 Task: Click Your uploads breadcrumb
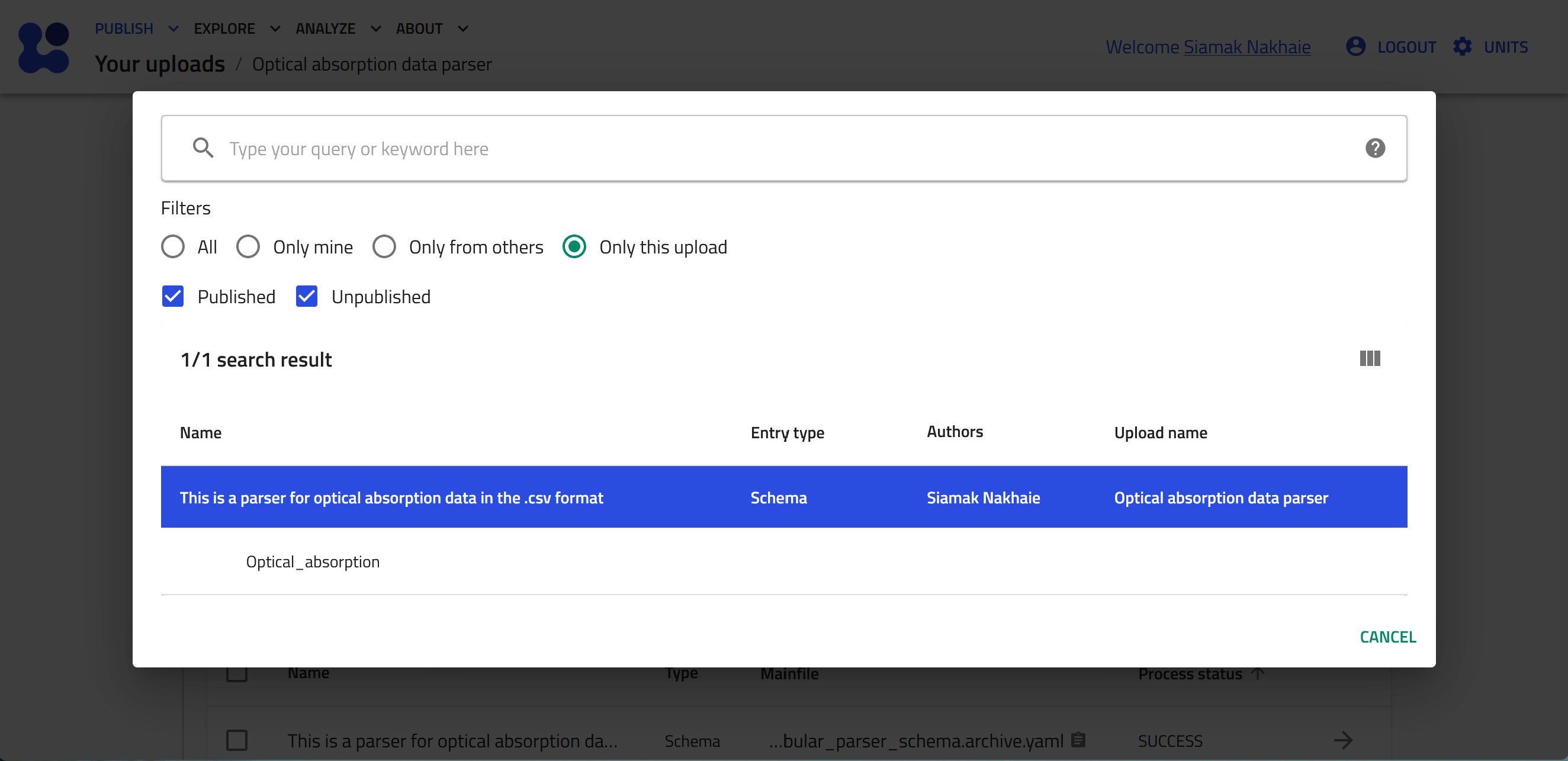pos(159,64)
